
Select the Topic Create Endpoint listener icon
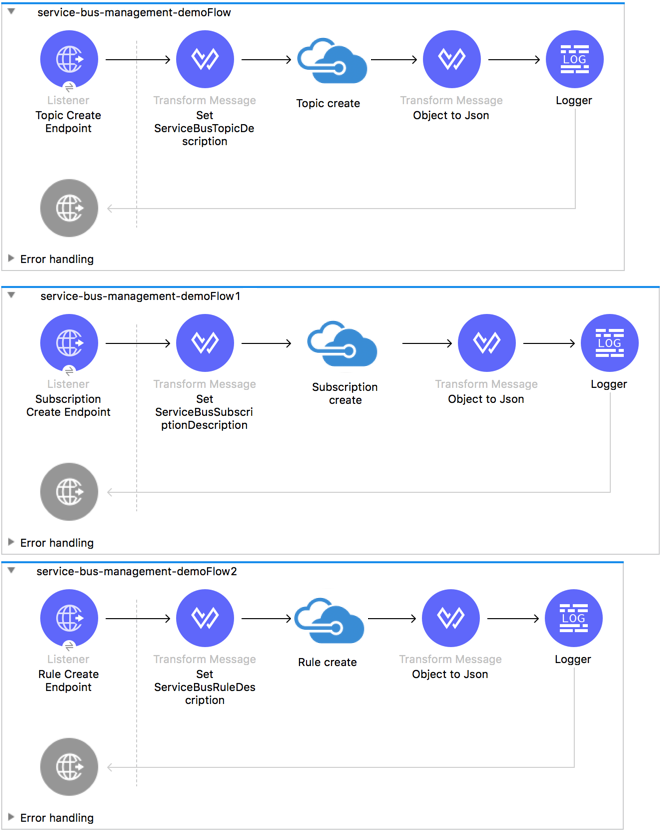coord(69,60)
